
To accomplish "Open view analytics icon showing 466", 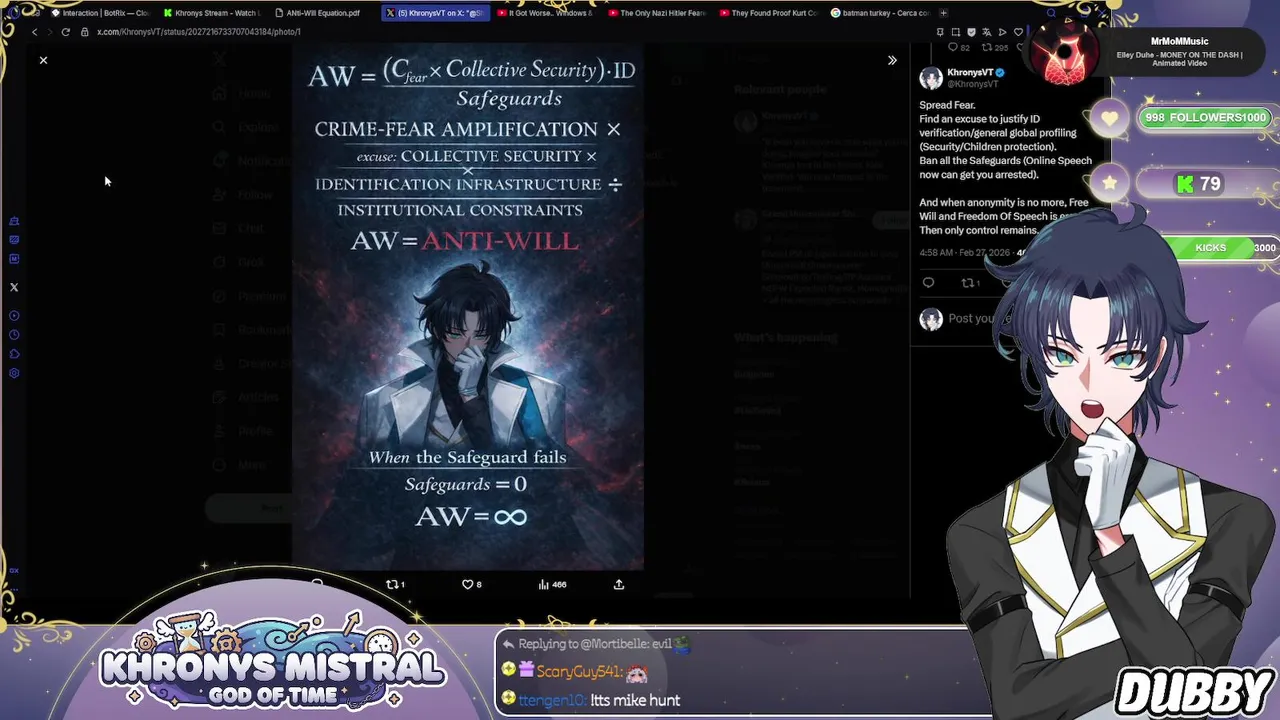I will click(x=552, y=584).
